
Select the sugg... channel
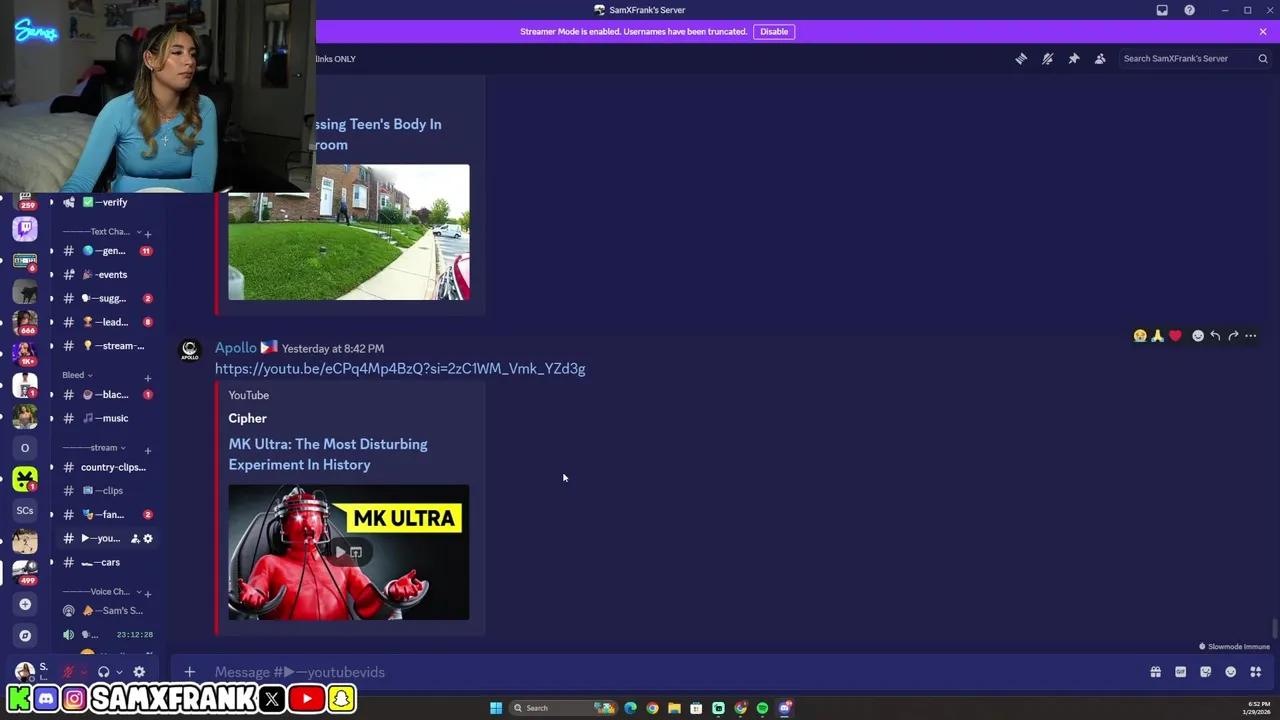pos(106,298)
